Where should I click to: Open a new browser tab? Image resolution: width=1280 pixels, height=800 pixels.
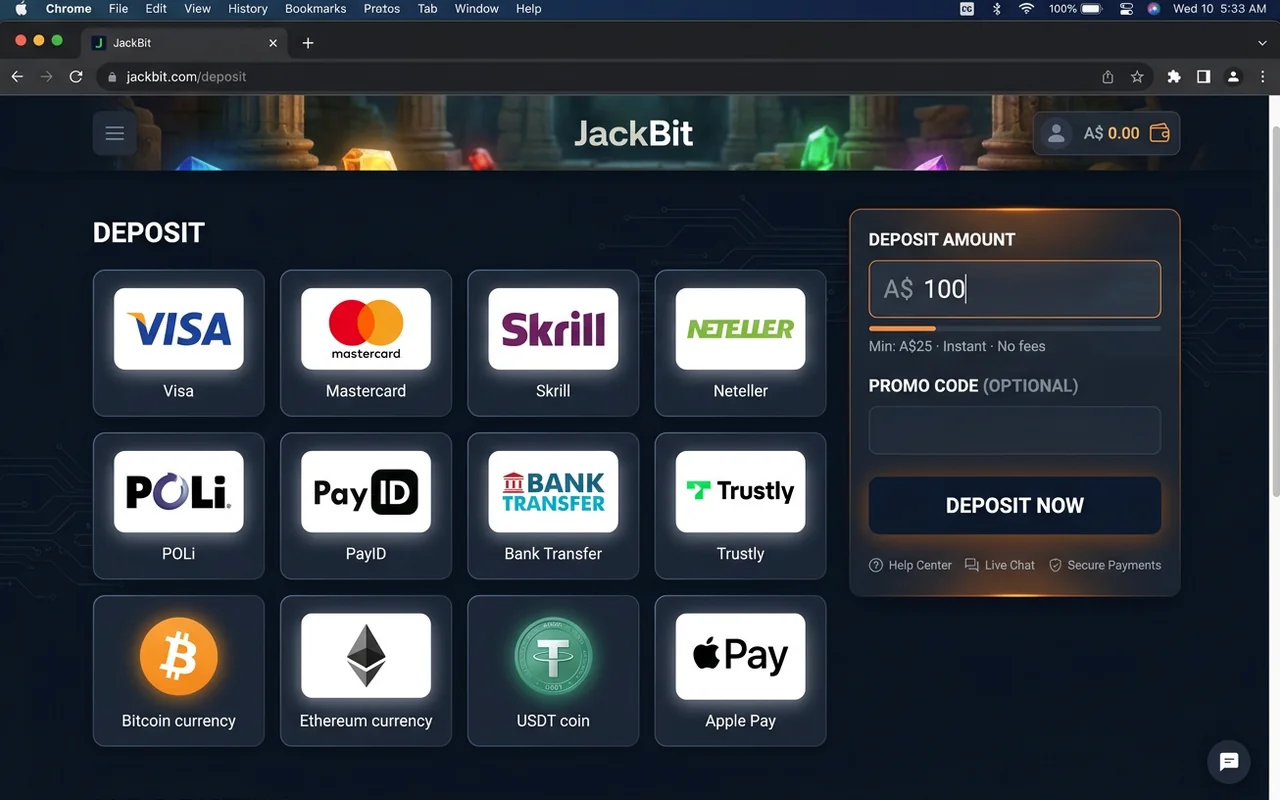point(308,43)
